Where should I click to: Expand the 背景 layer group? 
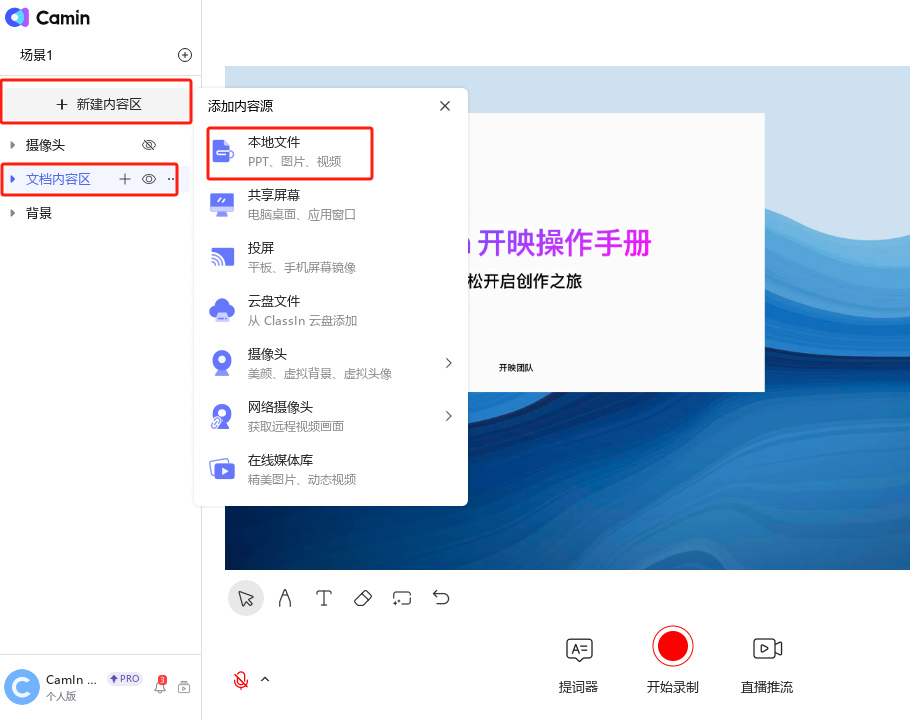(x=12, y=212)
